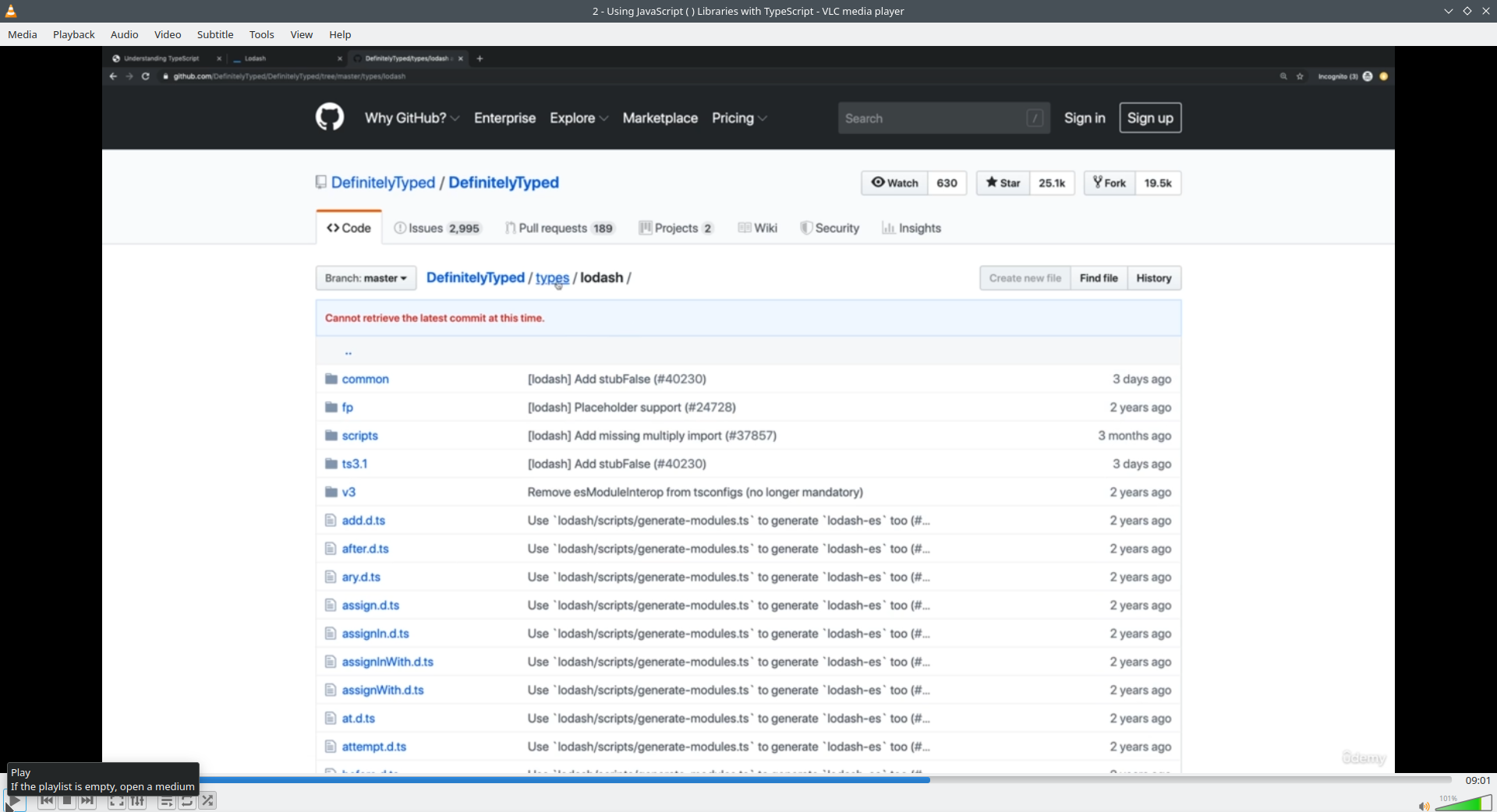The width and height of the screenshot is (1497, 812).
Task: Expand the Explore dropdown in GitHub header
Action: (579, 118)
